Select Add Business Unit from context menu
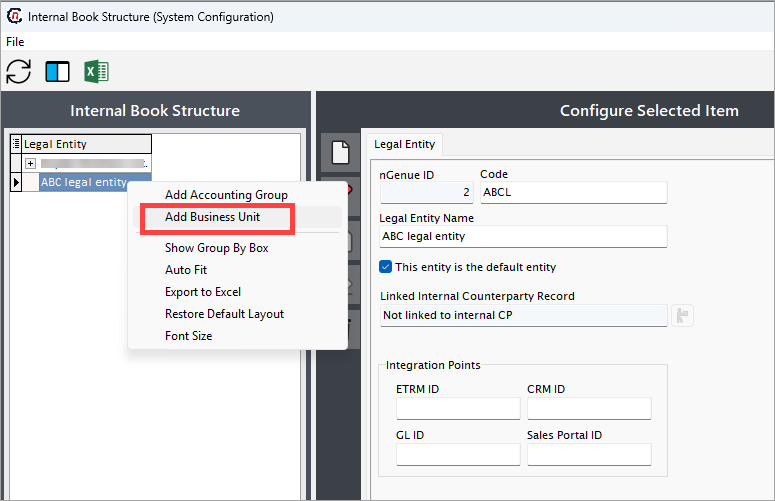Image resolution: width=775 pixels, height=501 pixels. point(213,217)
